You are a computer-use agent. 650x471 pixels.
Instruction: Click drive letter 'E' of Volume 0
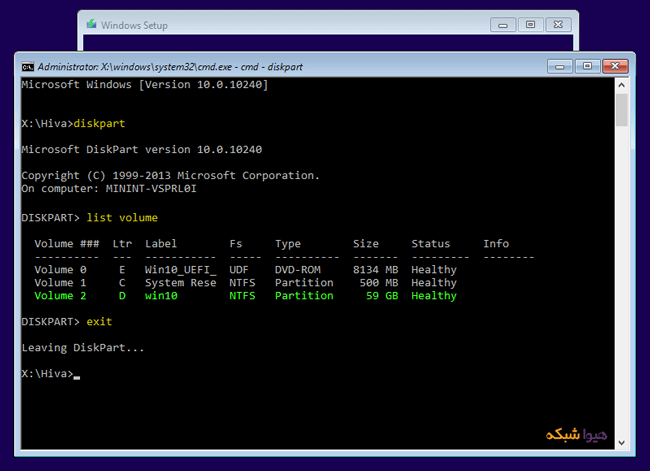tap(122, 270)
